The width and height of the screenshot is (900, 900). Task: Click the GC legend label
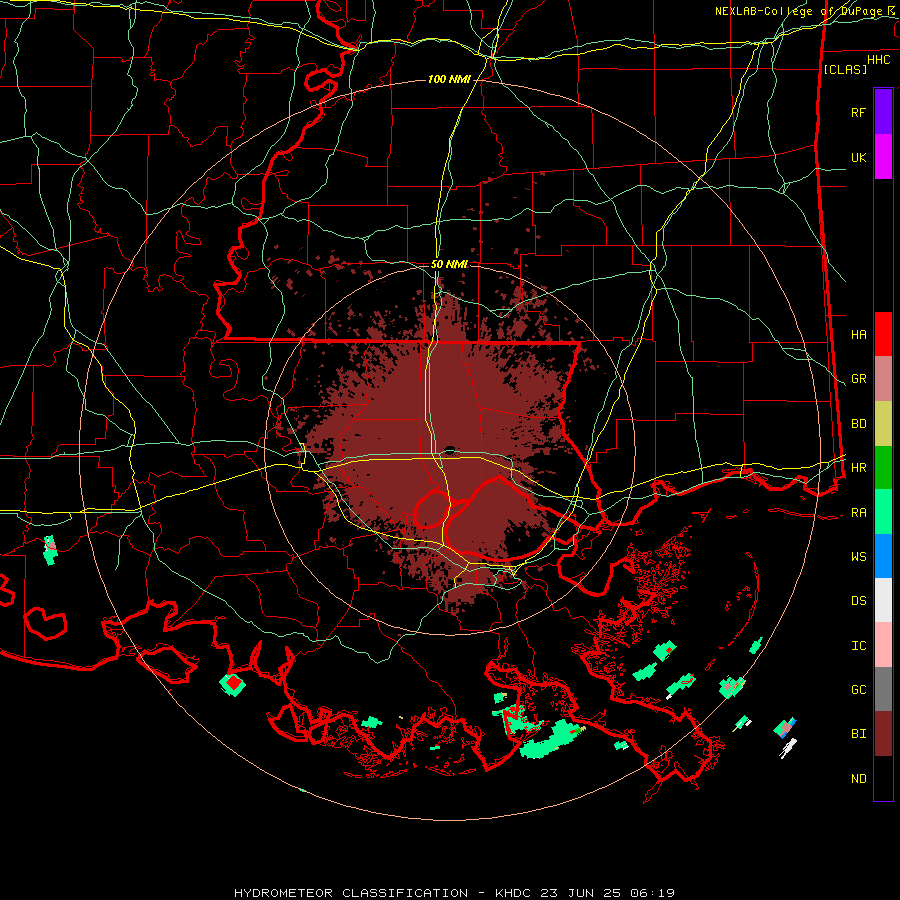(x=858, y=690)
